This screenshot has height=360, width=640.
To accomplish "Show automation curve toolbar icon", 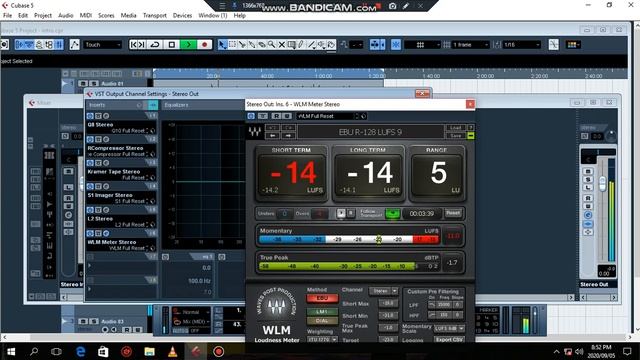I will (74, 44).
